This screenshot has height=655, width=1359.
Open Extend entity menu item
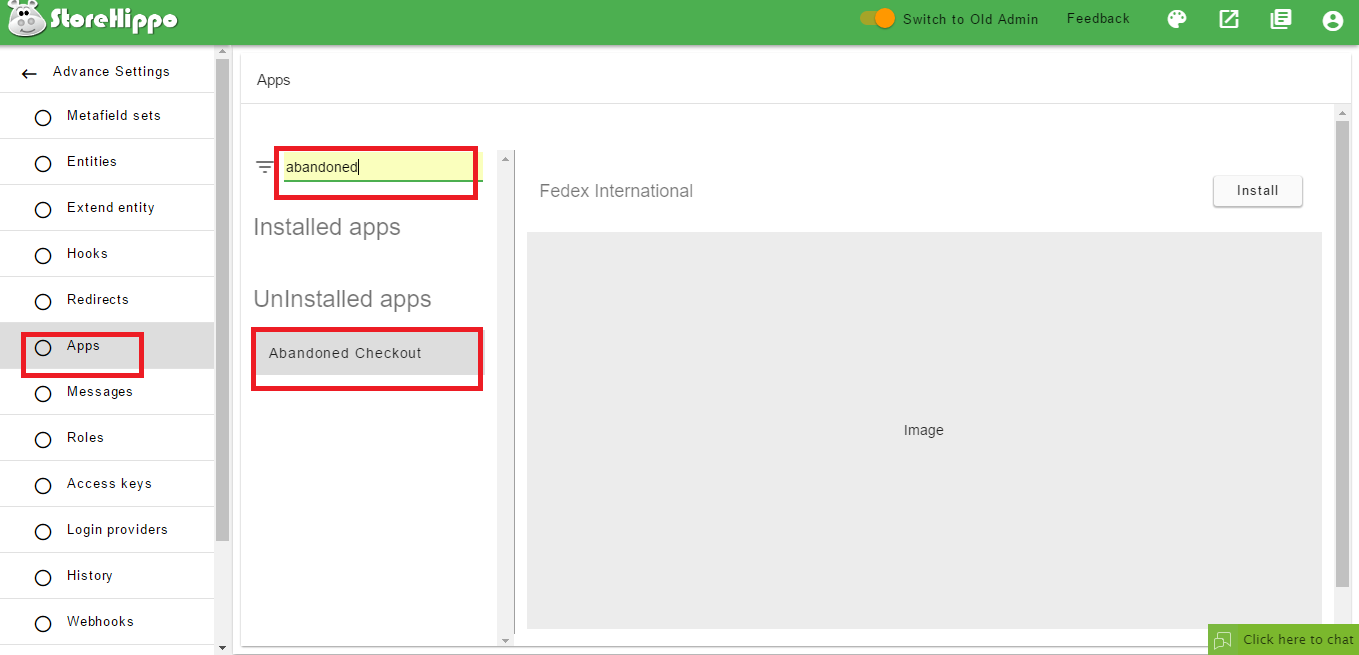[107, 208]
